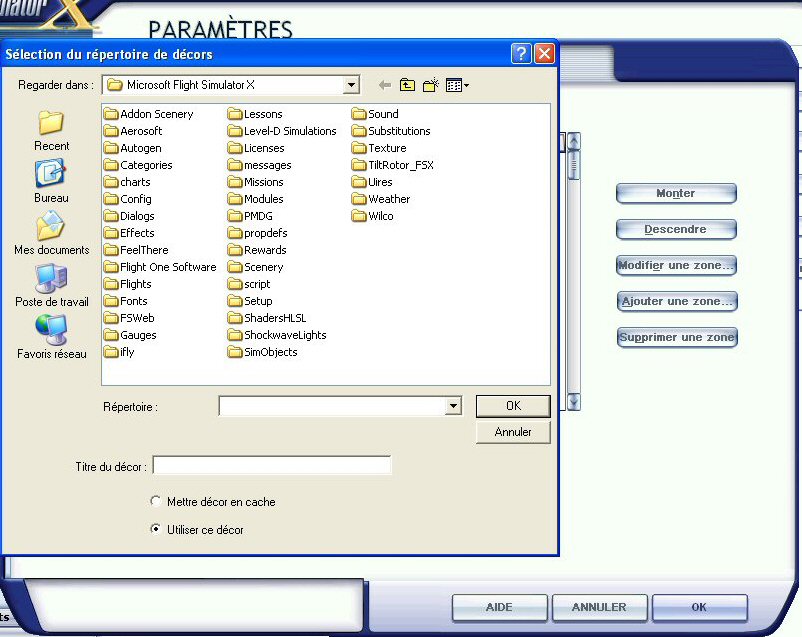
Task: Open the Recent places shortcut
Action: pyautogui.click(x=51, y=131)
